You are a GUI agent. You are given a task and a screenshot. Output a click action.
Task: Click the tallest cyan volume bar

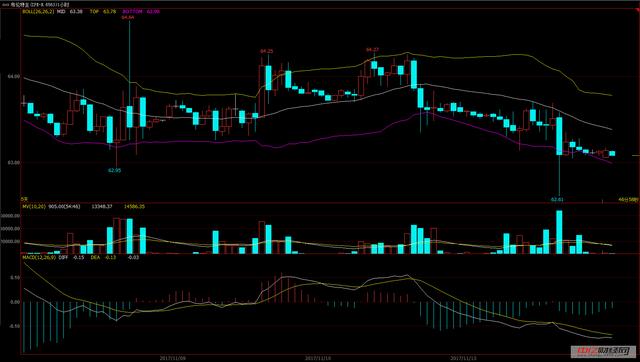click(559, 232)
